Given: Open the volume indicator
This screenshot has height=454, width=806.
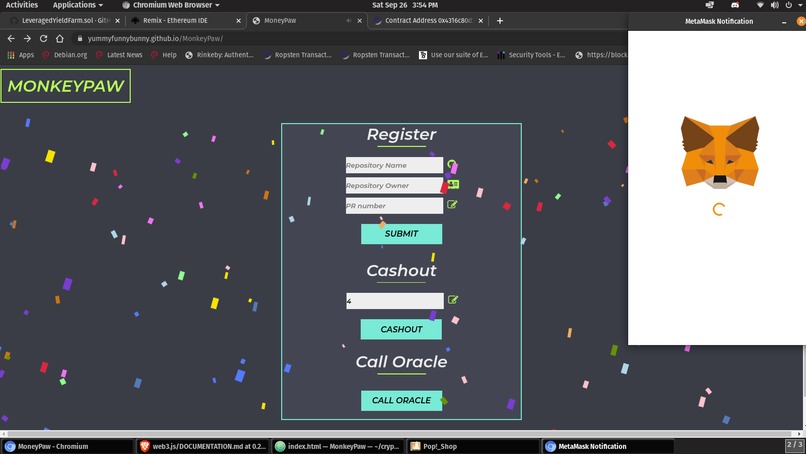Looking at the screenshot, I should (775, 5).
